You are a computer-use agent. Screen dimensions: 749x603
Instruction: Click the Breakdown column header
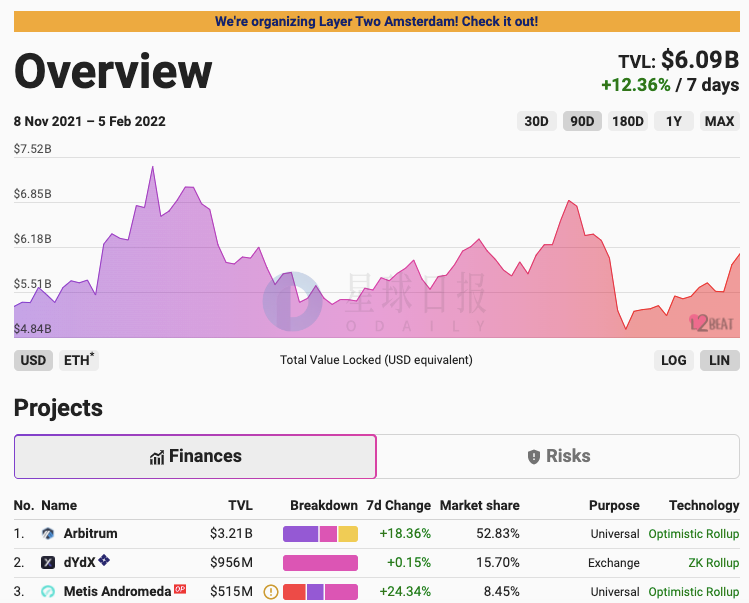click(324, 506)
